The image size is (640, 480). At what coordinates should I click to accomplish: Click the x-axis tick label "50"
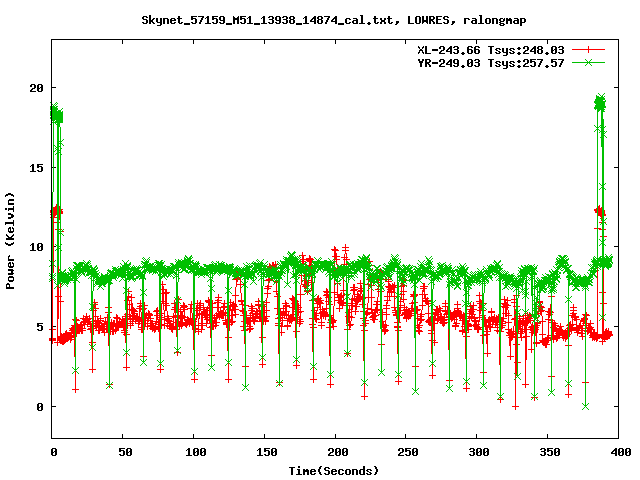tap(126, 452)
